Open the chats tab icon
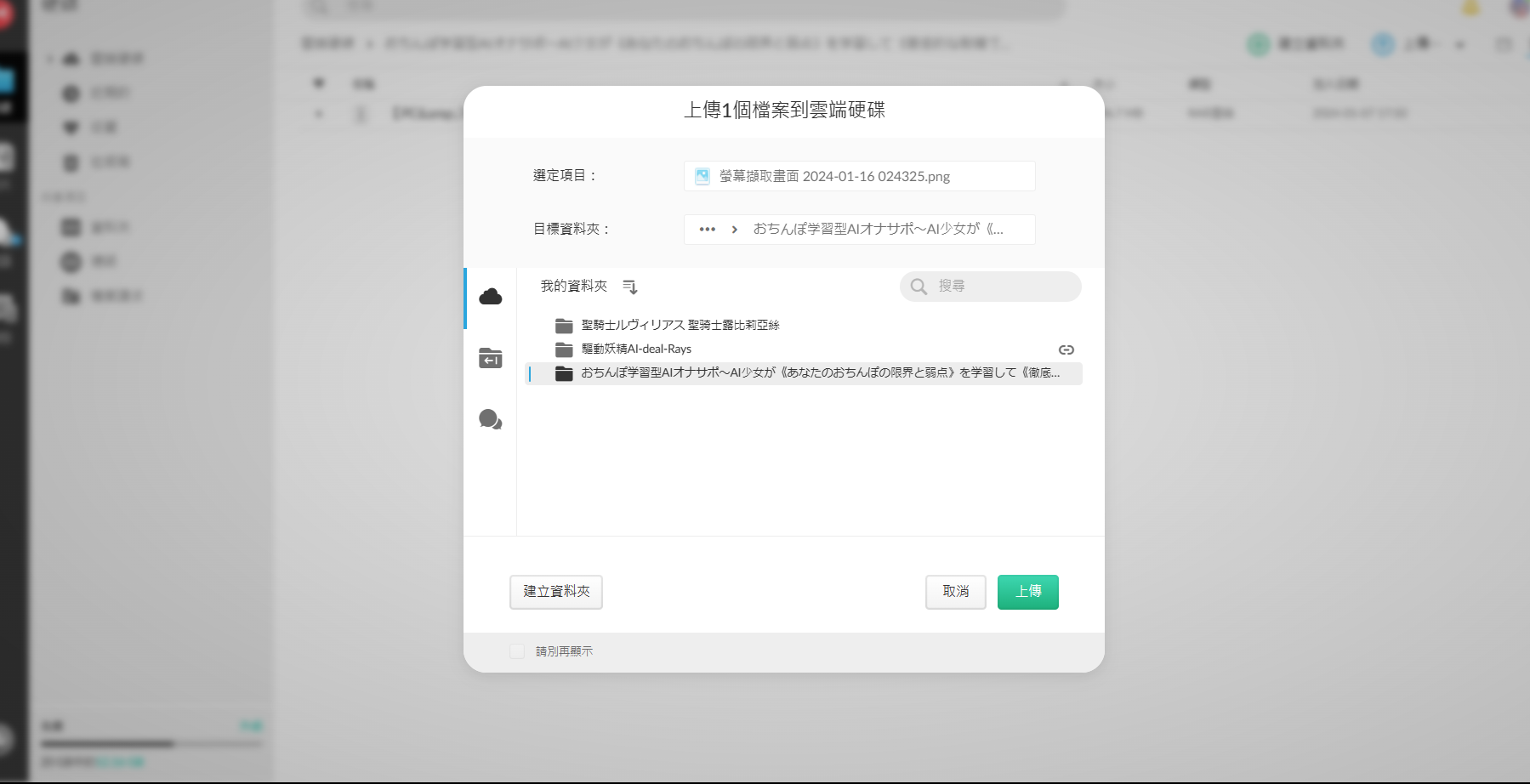The width and height of the screenshot is (1530, 784). pos(491,419)
